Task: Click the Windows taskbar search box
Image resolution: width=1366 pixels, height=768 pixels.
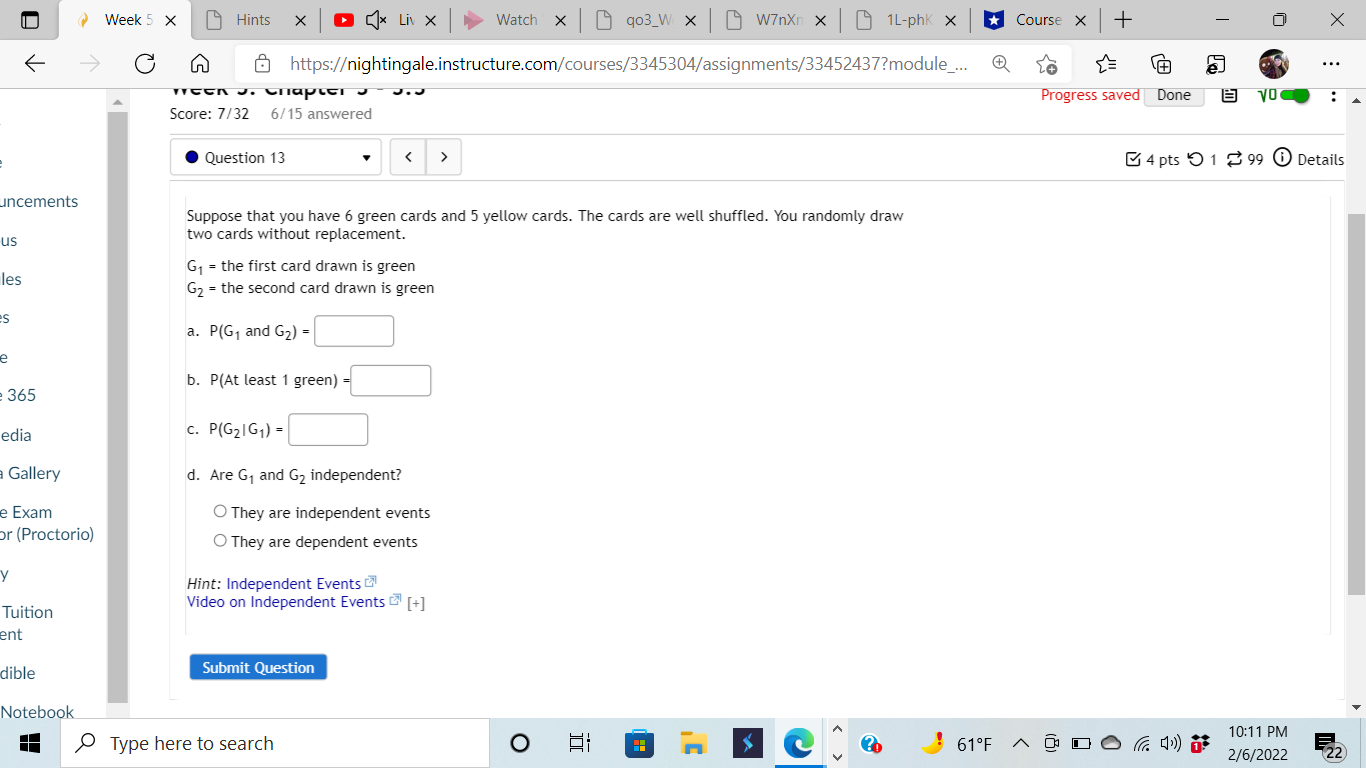Action: pyautogui.click(x=277, y=743)
